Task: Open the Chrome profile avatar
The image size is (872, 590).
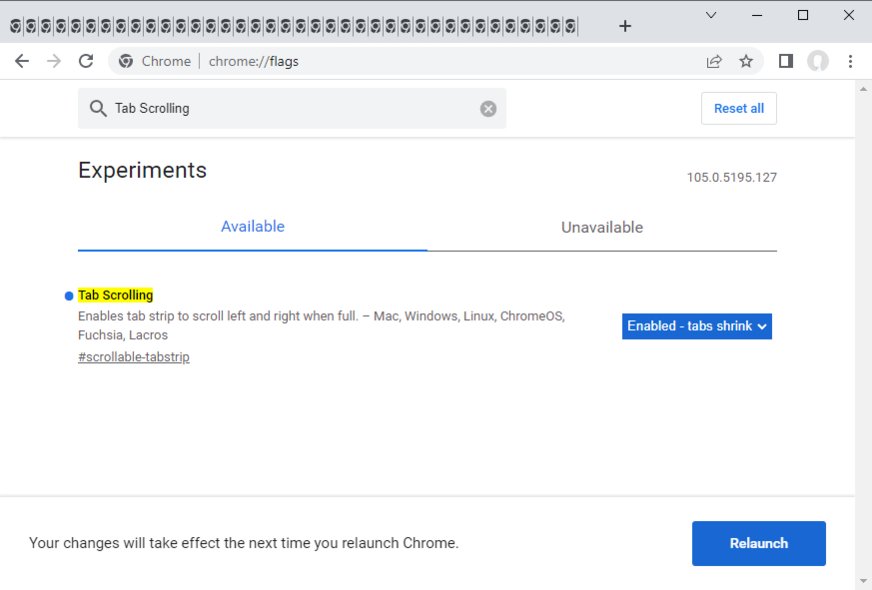Action: [x=818, y=61]
